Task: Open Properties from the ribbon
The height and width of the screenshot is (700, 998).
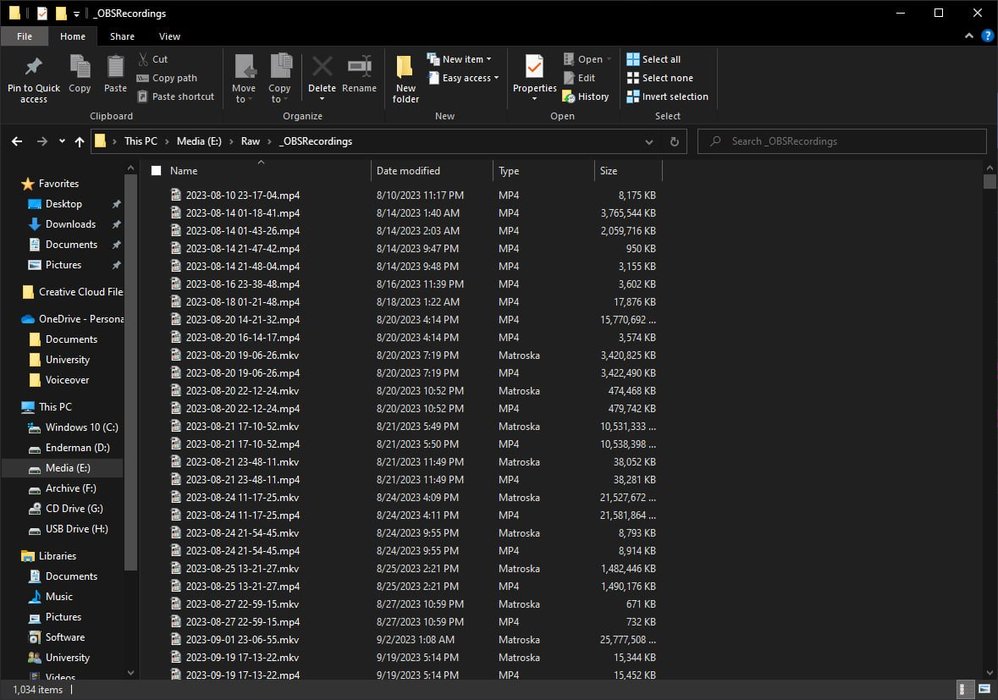Action: (x=534, y=68)
